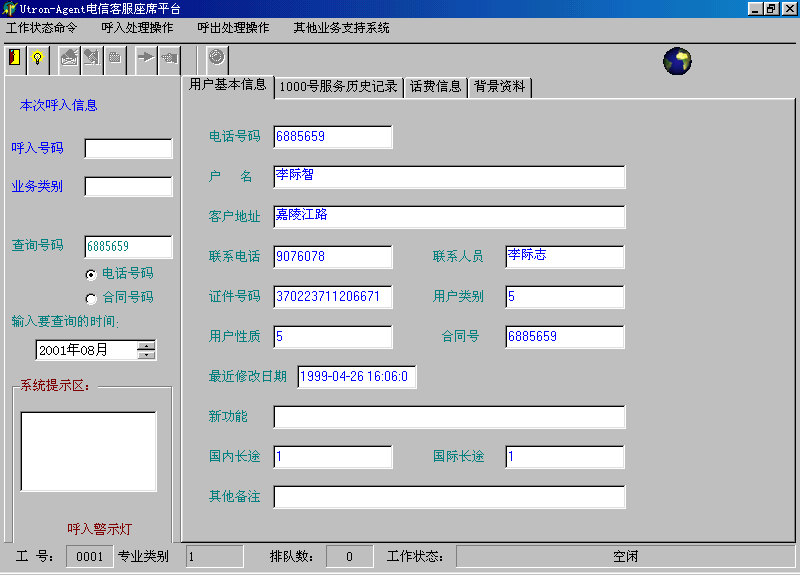The image size is (800, 575).
Task: Switch to the 话费信息 tab
Action: [x=435, y=87]
